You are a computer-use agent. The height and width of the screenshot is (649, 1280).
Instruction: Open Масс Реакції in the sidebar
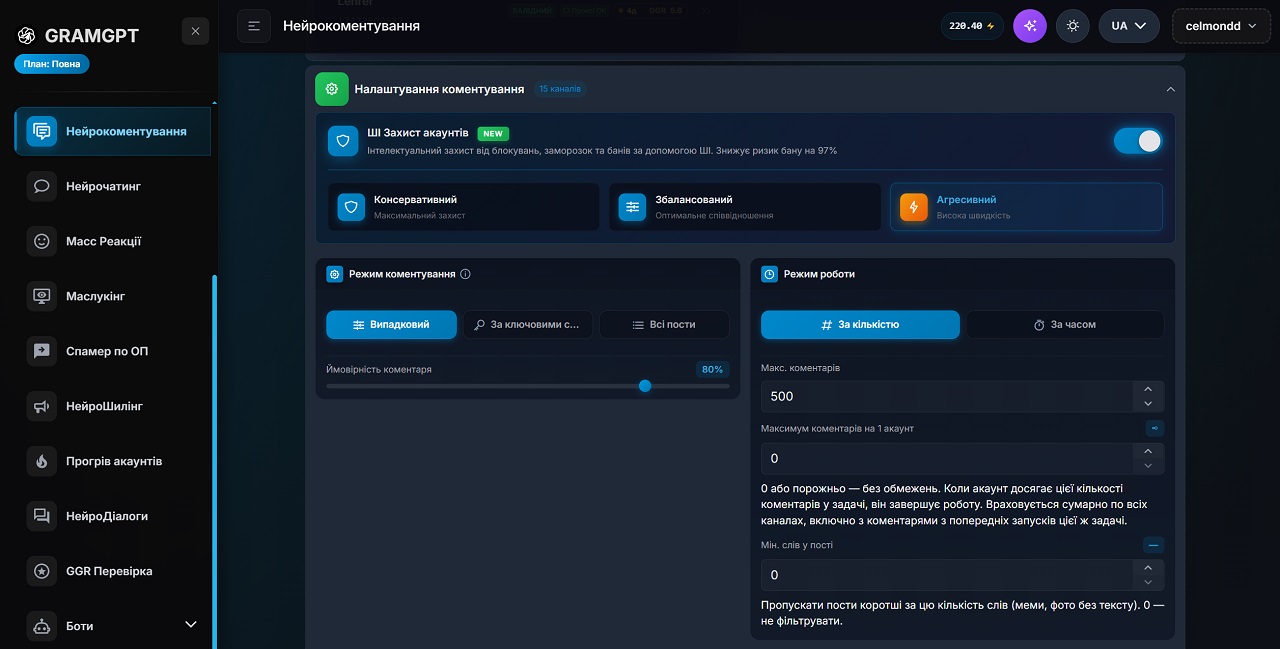[113, 241]
